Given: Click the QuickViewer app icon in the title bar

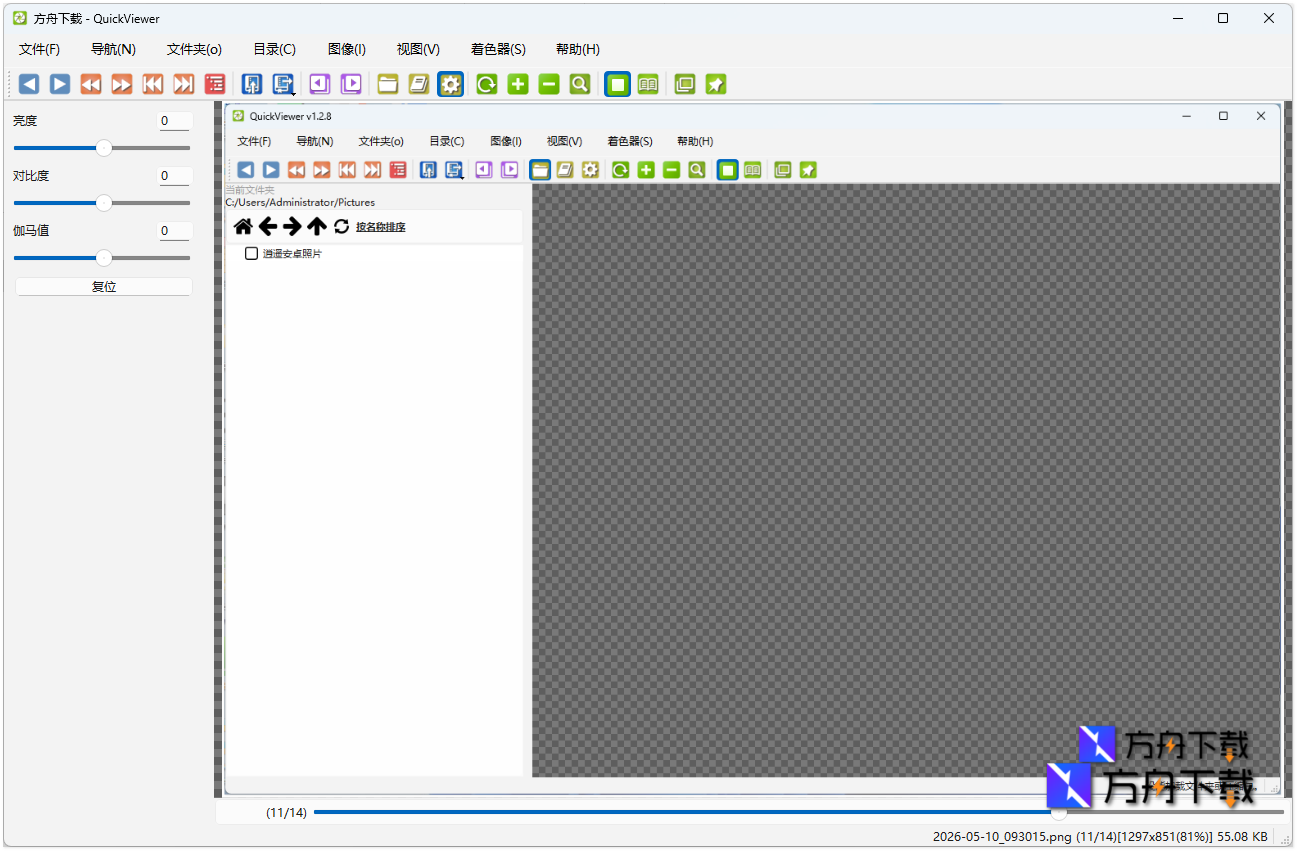Looking at the screenshot, I should point(20,18).
